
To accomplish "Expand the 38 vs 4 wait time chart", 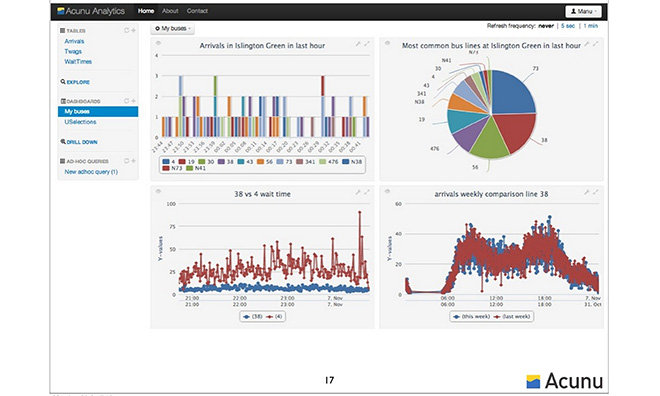I will pos(367,192).
